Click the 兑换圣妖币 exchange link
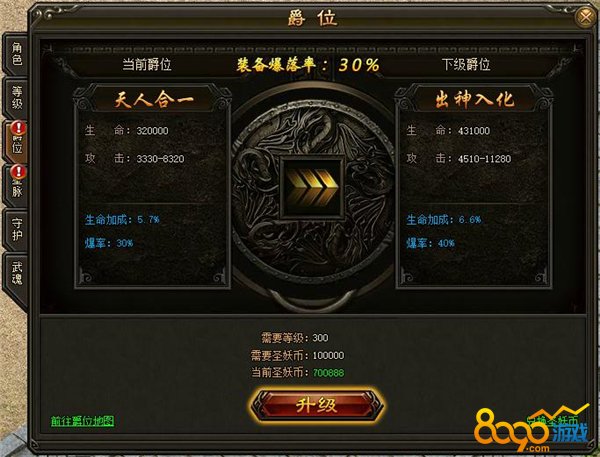The height and width of the screenshot is (457, 600). (x=552, y=420)
